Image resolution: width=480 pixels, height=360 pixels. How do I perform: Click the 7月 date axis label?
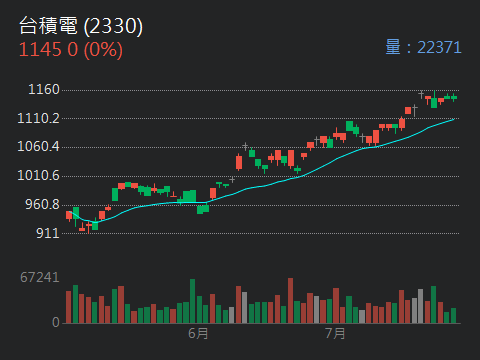335,333
